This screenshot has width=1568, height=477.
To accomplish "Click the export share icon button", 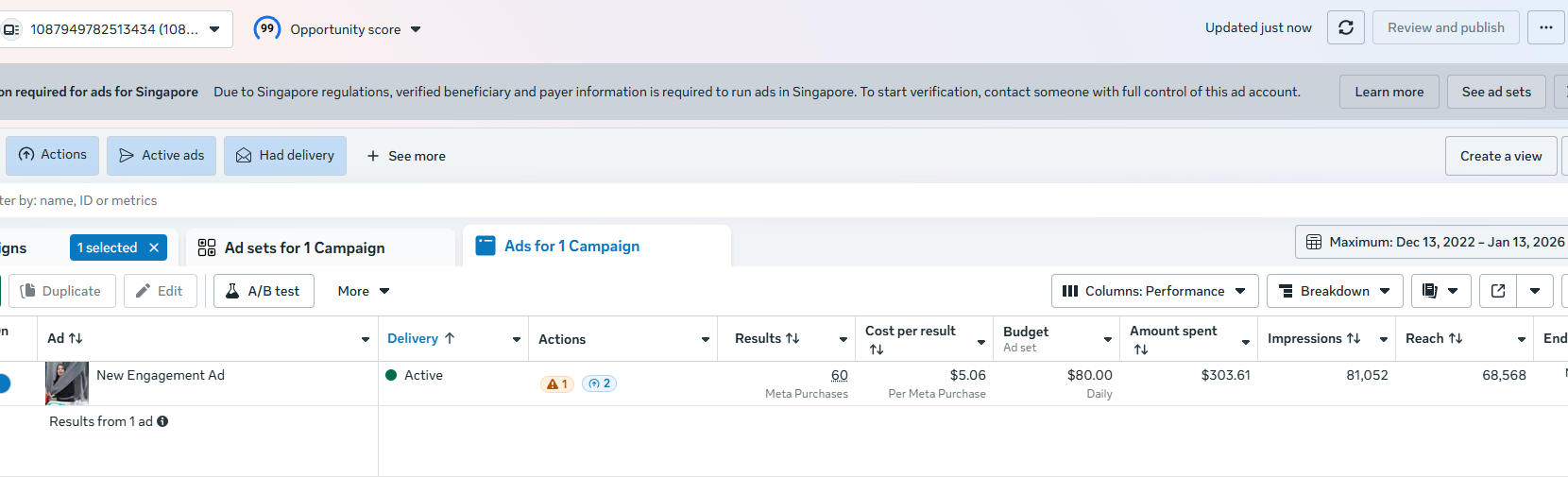I will (1498, 291).
